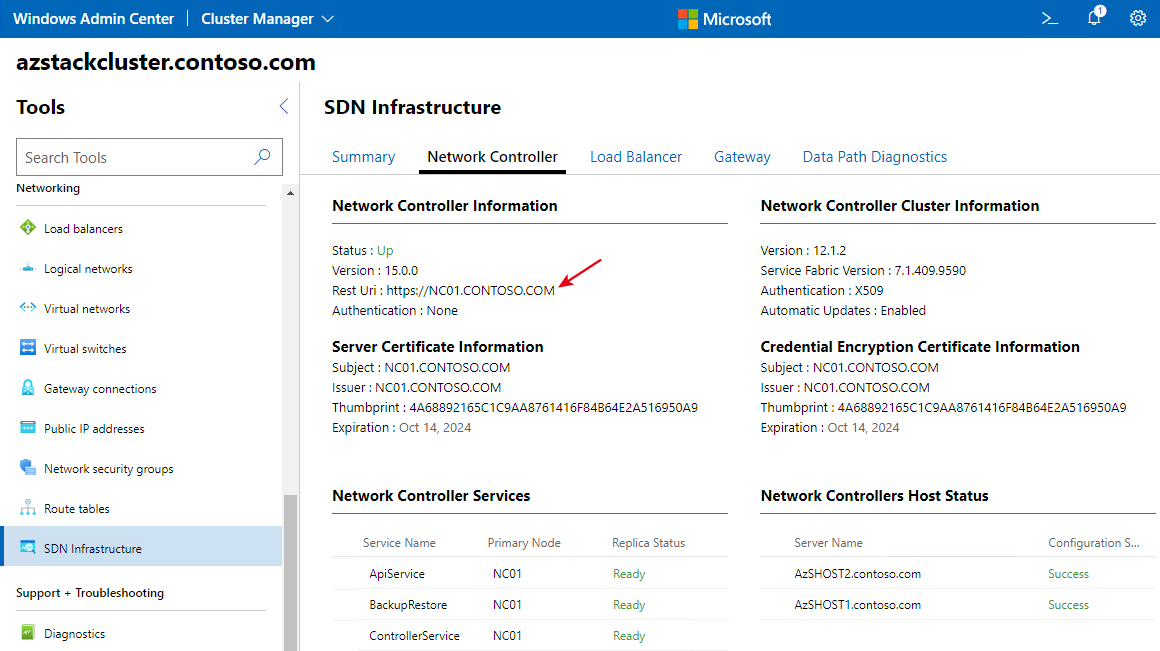The image size is (1160, 651).
Task: Click the Status Up value
Action: pos(385,251)
